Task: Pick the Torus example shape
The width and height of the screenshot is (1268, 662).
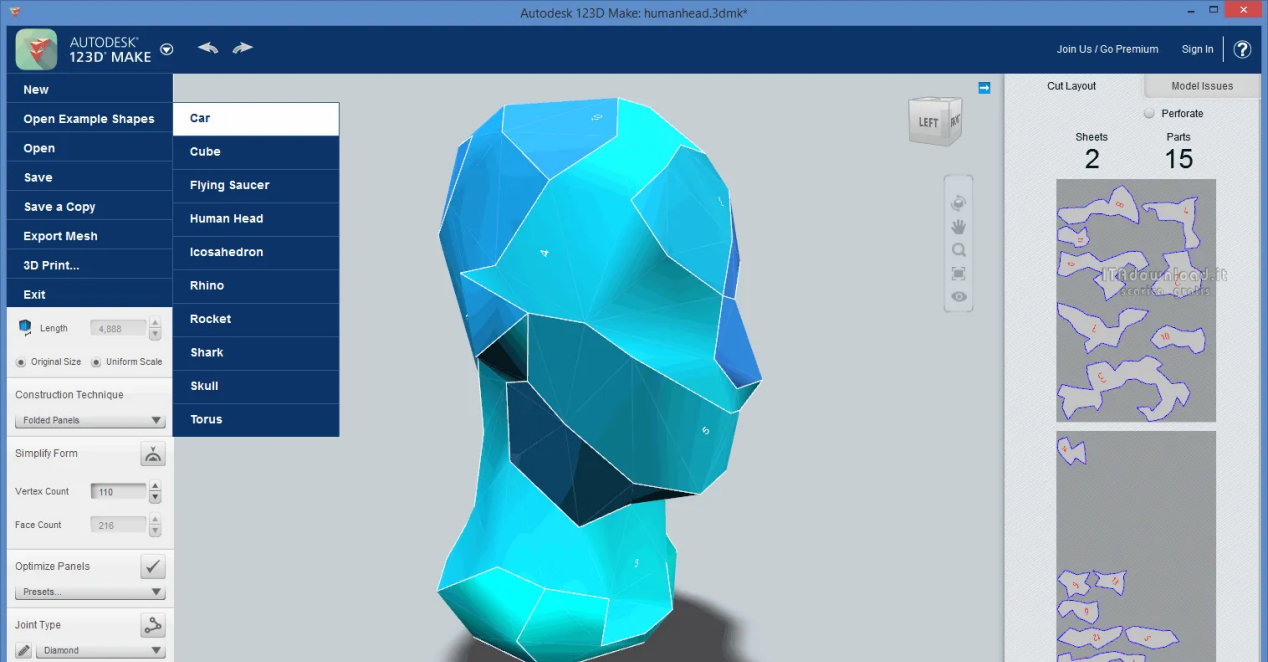Action: tap(256, 420)
